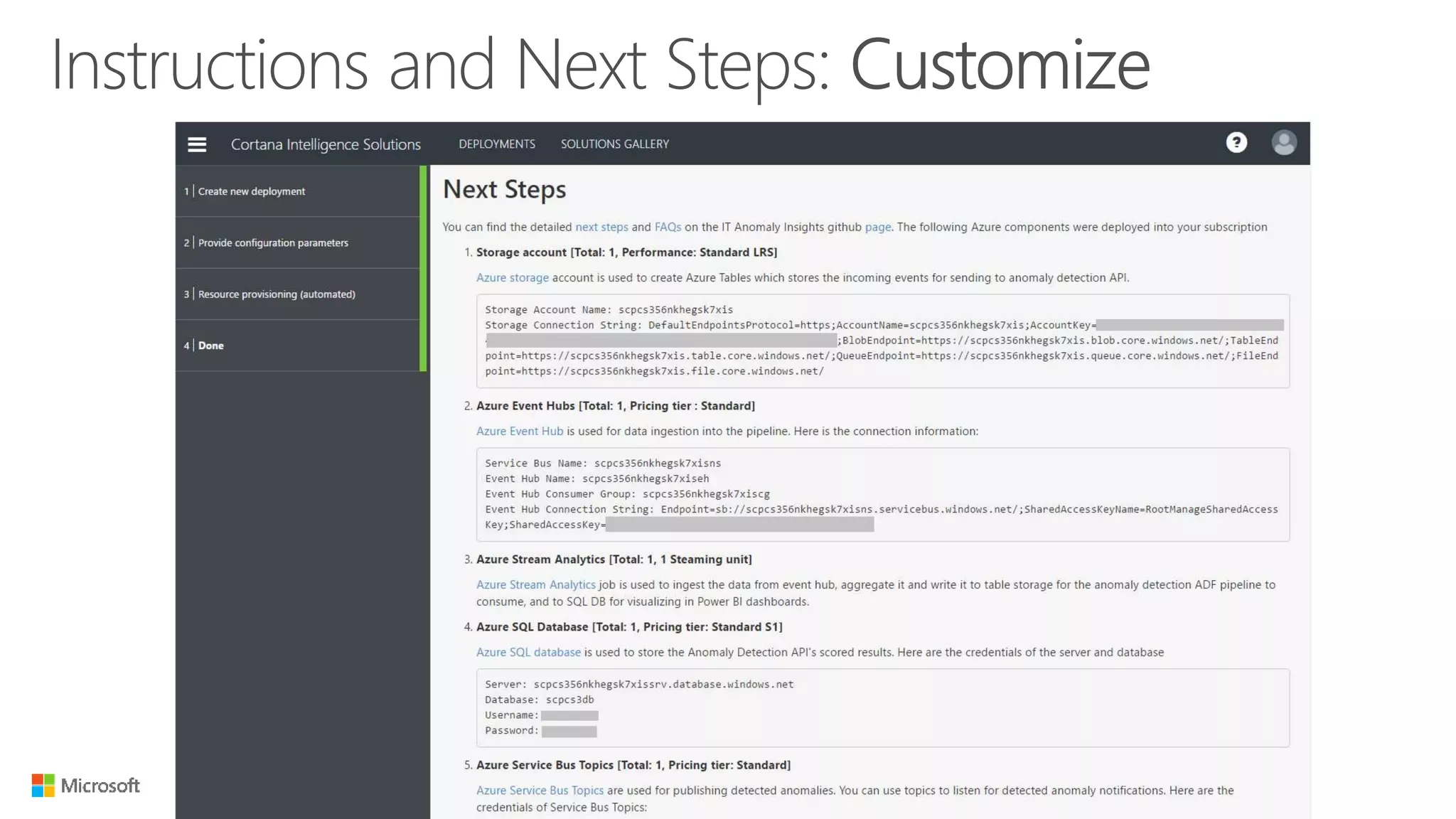Select step 2 Provide configuration parameters
The height and width of the screenshot is (819, 1456).
pos(273,242)
